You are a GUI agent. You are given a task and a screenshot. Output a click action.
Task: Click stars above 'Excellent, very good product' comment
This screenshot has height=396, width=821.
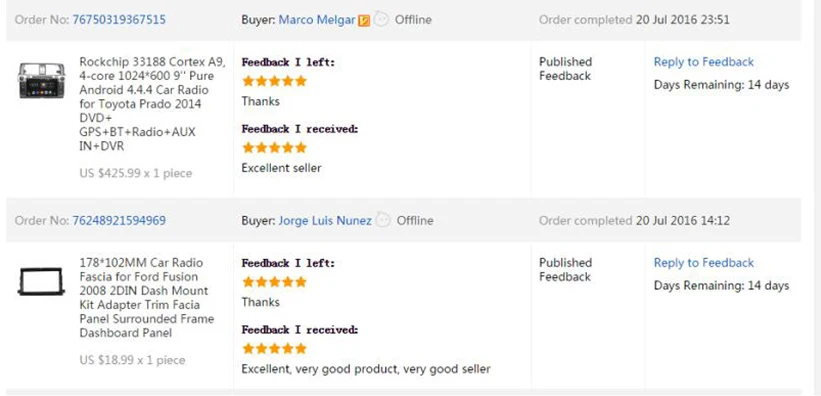coord(274,349)
